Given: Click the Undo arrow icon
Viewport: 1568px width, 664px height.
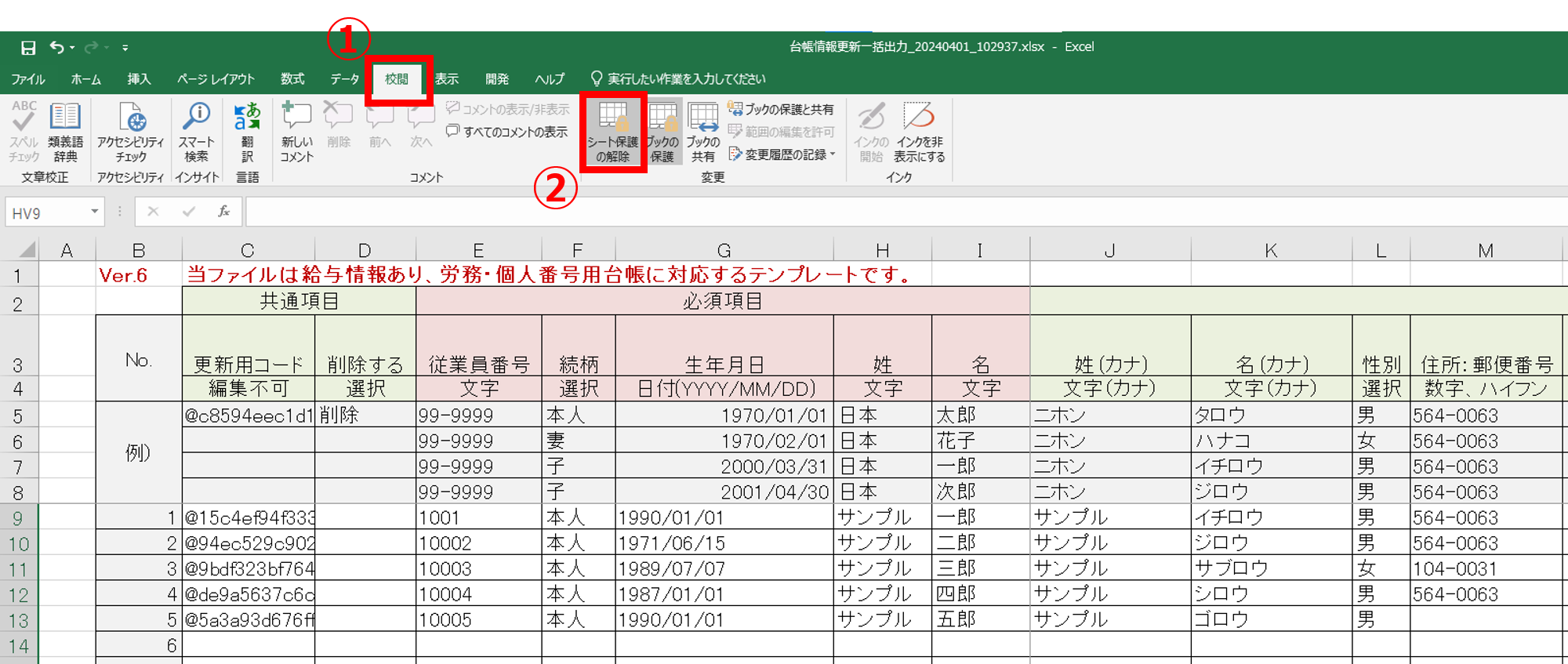Looking at the screenshot, I should click(56, 48).
